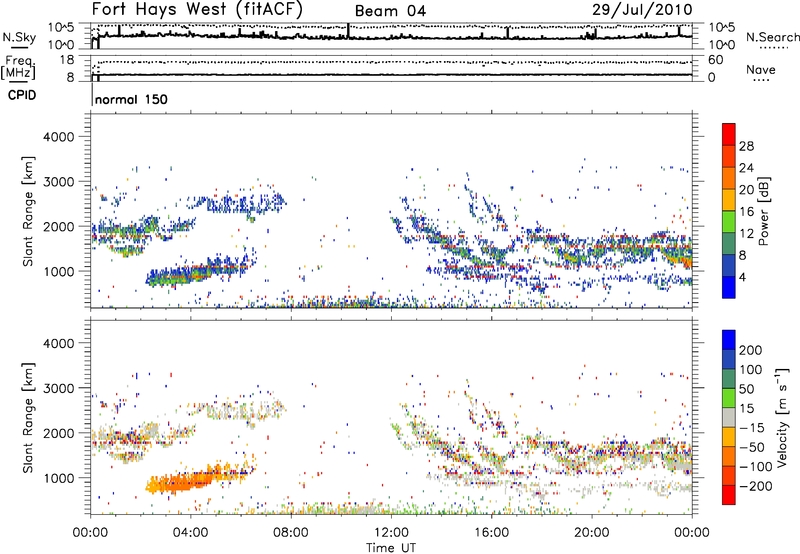Image resolution: width=800 pixels, height=554 pixels.
Task: Click '2000' on the power panel axis
Action: [59, 226]
